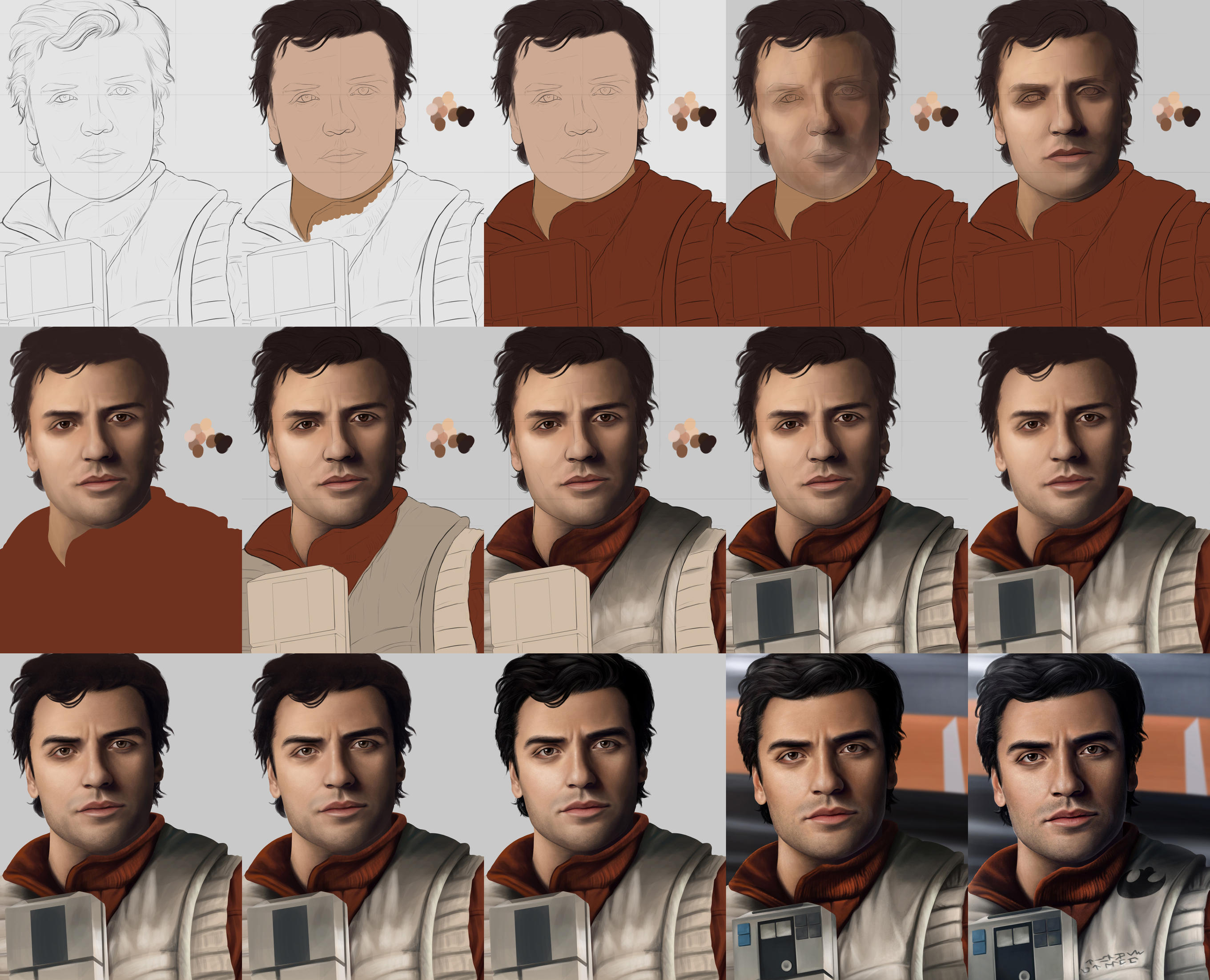Select the black-haired portrait on plain grey background
Image resolution: width=1210 pixels, height=980 pixels.
click(605, 817)
